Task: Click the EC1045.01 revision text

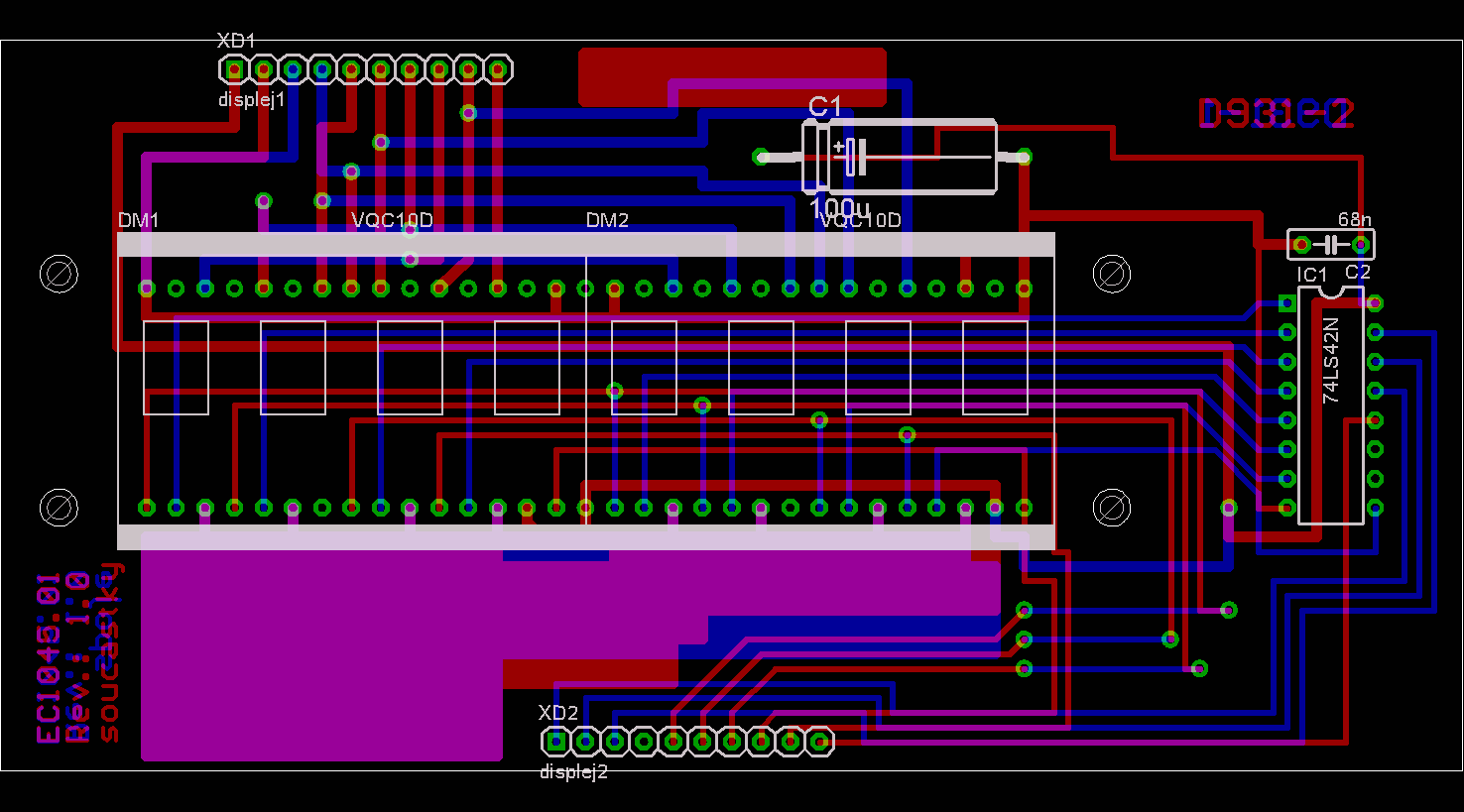Action: (49, 658)
